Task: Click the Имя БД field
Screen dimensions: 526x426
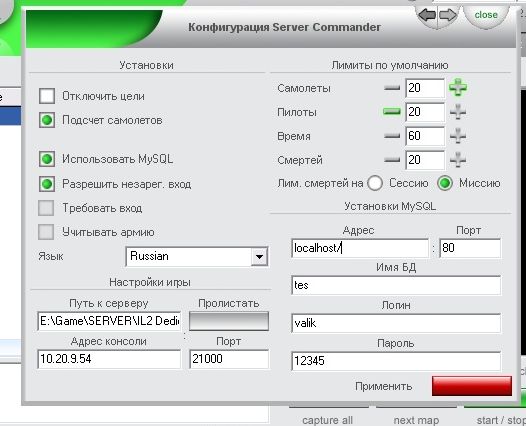Action: [396, 285]
